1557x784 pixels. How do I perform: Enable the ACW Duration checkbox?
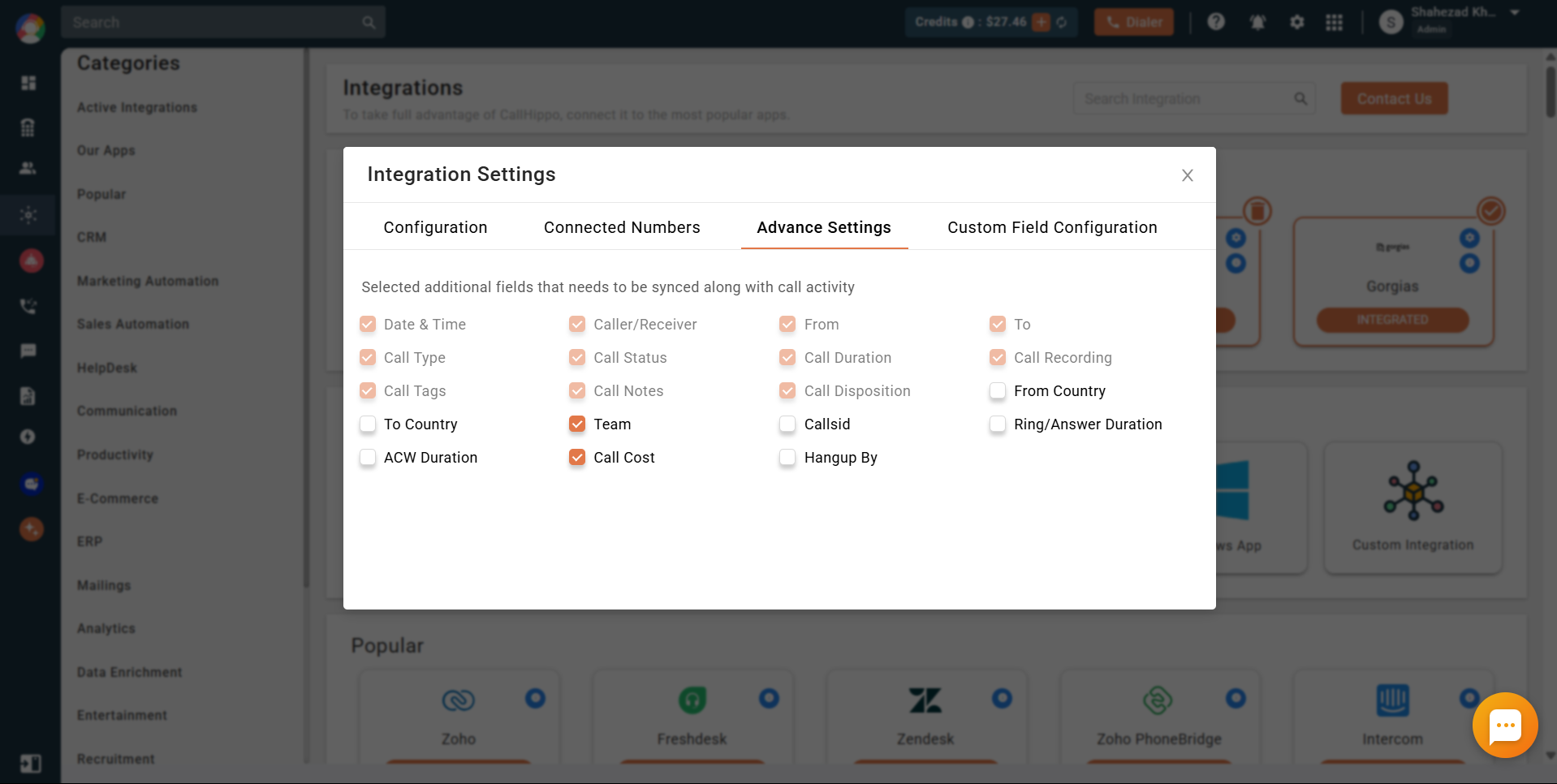368,458
